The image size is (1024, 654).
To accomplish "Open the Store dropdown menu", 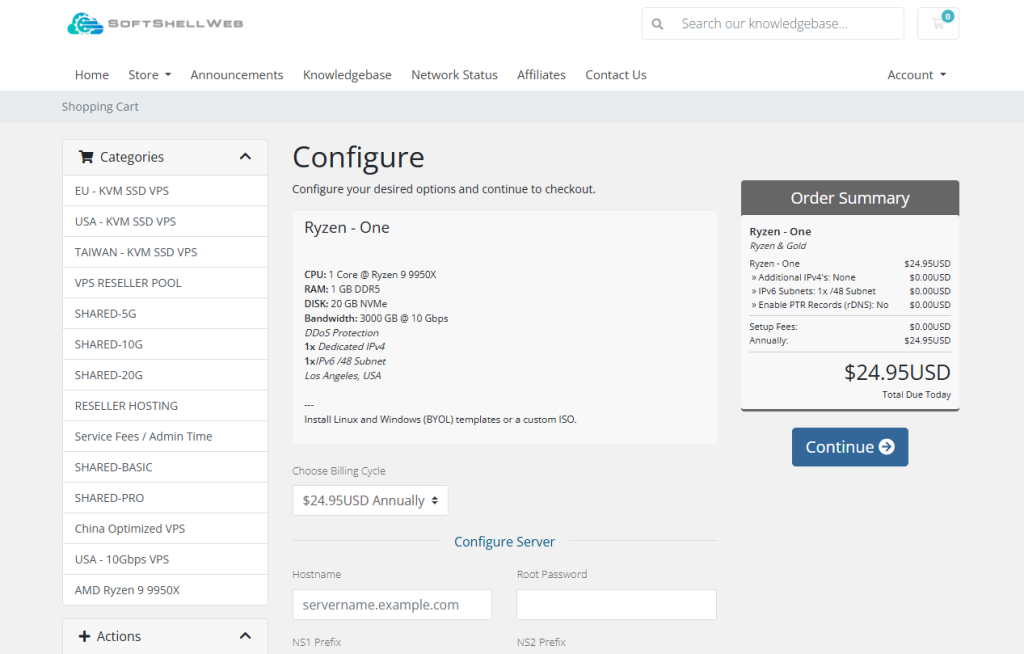I will point(149,75).
